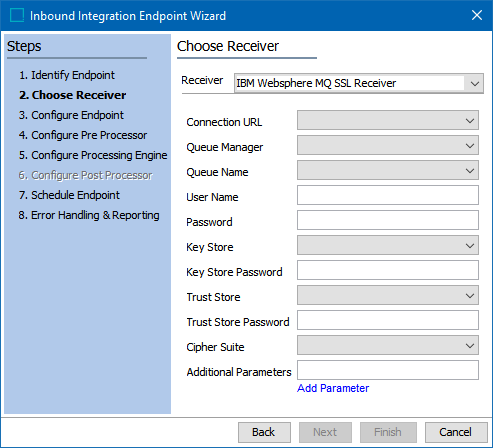Expand the Queue Name combo box
The width and height of the screenshot is (493, 448).
[388, 170]
